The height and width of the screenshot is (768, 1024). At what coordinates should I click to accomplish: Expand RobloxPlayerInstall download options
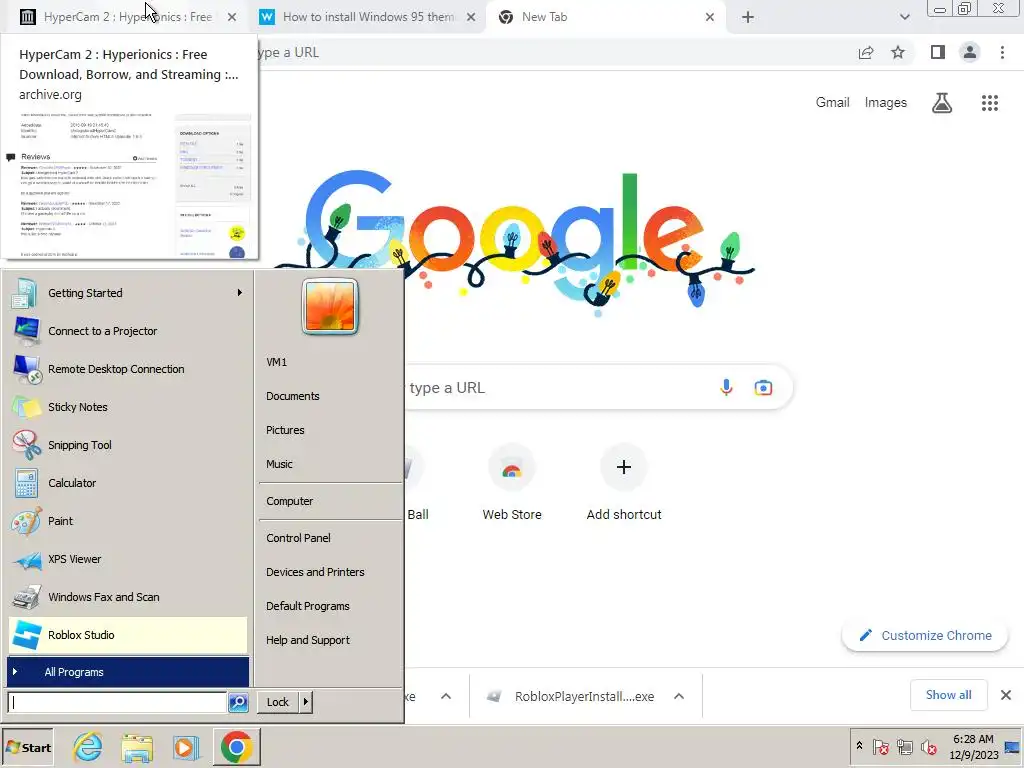(x=679, y=696)
